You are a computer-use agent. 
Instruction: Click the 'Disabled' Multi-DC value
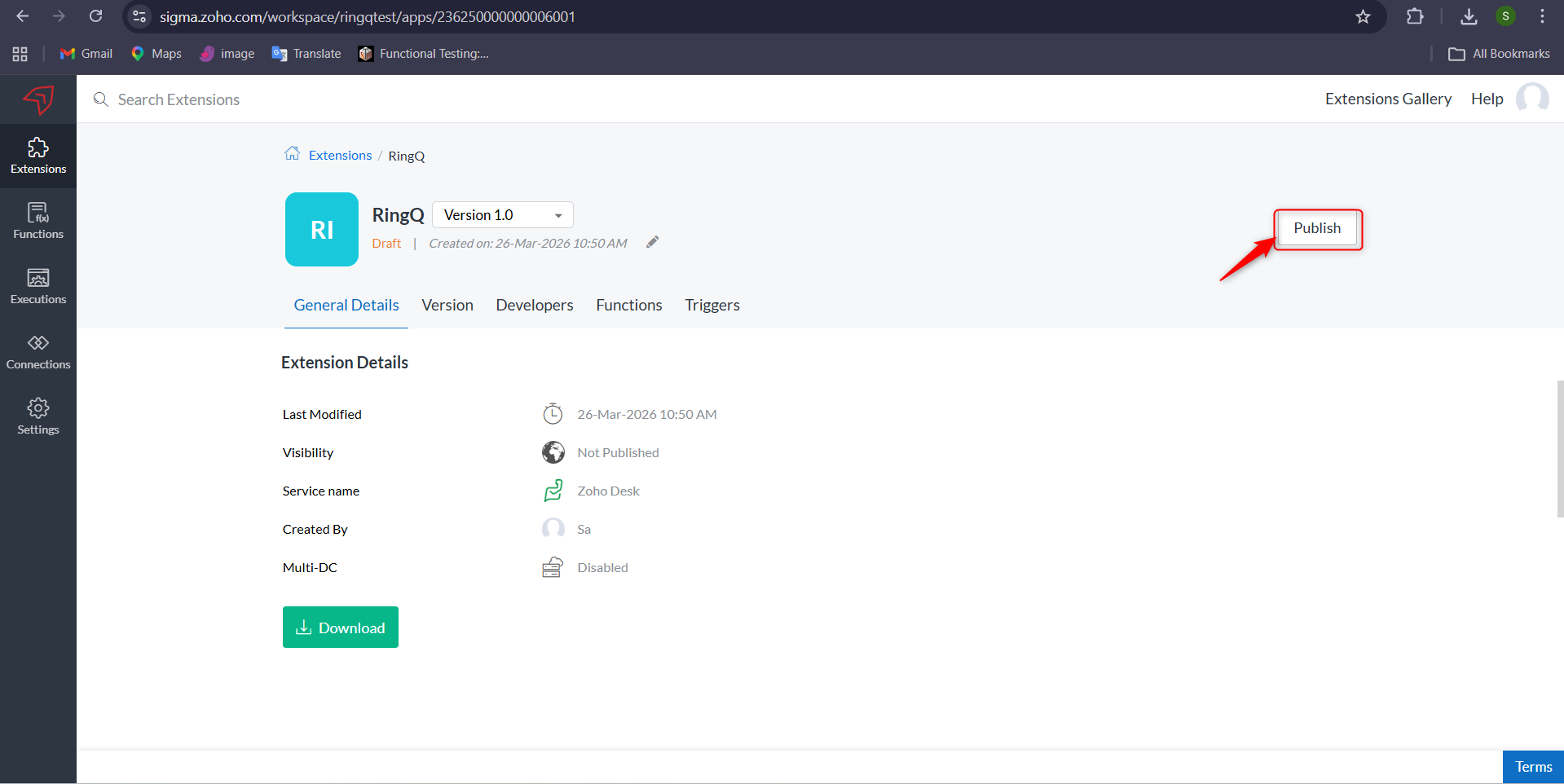click(x=602, y=567)
